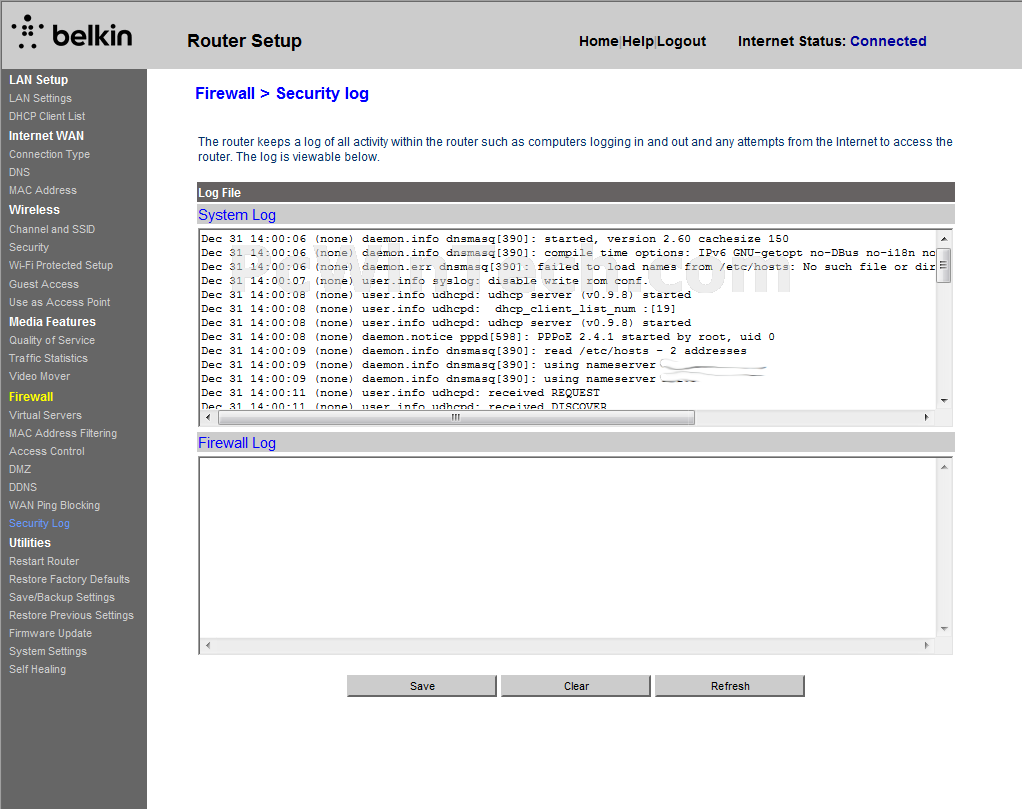Open Video Mover settings
The height and width of the screenshot is (809, 1022).
tap(39, 376)
